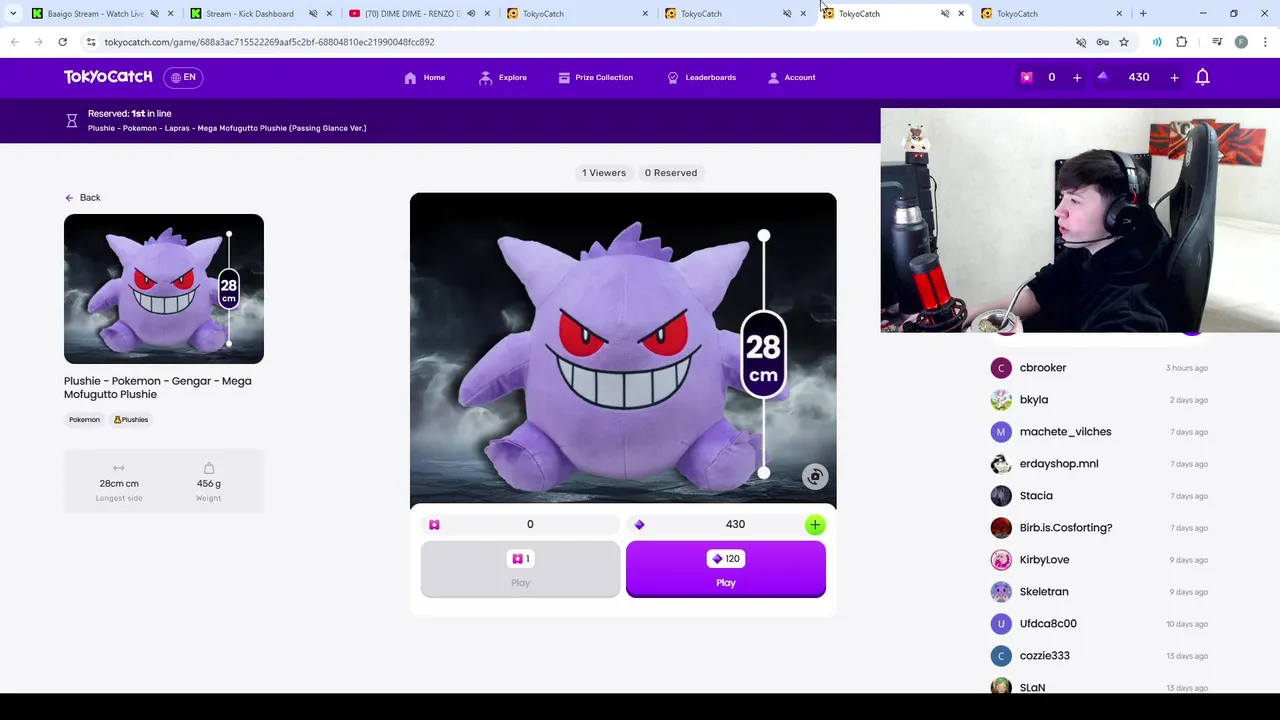Click the pink ticket icon in header
Viewport: 1280px width, 720px height.
click(x=1026, y=77)
